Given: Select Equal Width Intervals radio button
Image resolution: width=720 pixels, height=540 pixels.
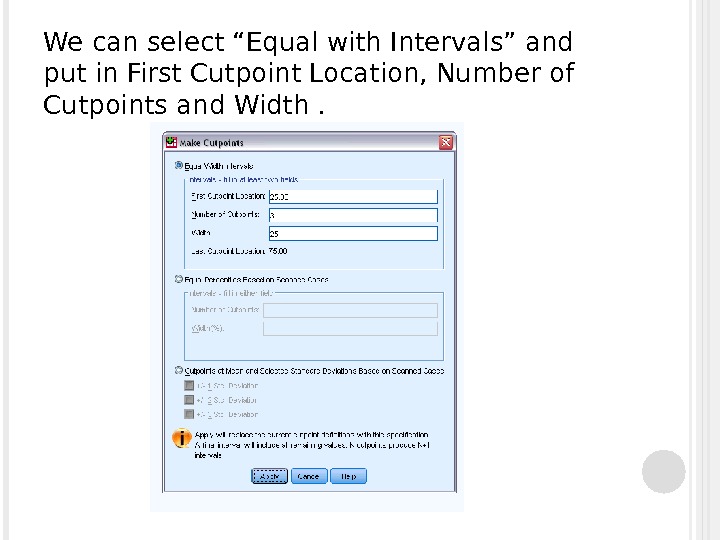Looking at the screenshot, I should [179, 165].
